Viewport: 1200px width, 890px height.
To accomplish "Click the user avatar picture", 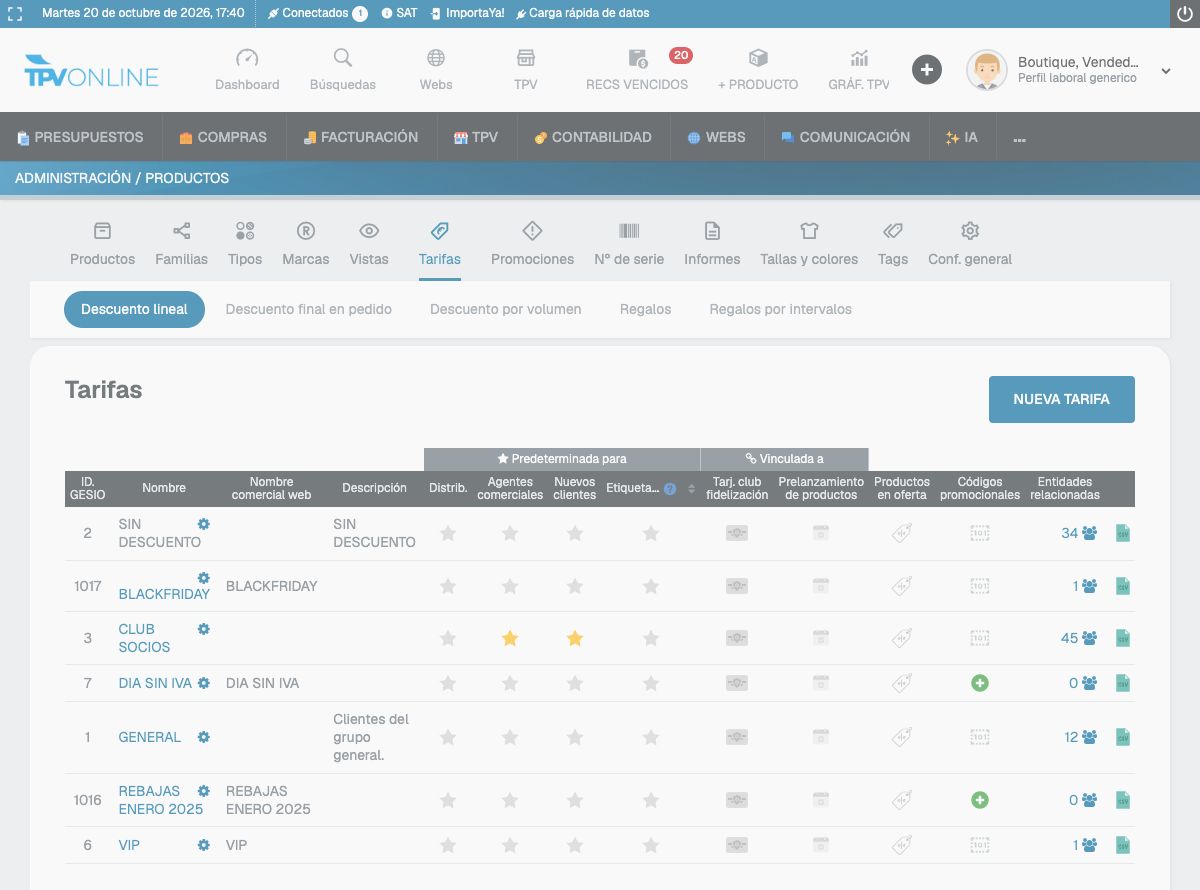I will tap(987, 70).
